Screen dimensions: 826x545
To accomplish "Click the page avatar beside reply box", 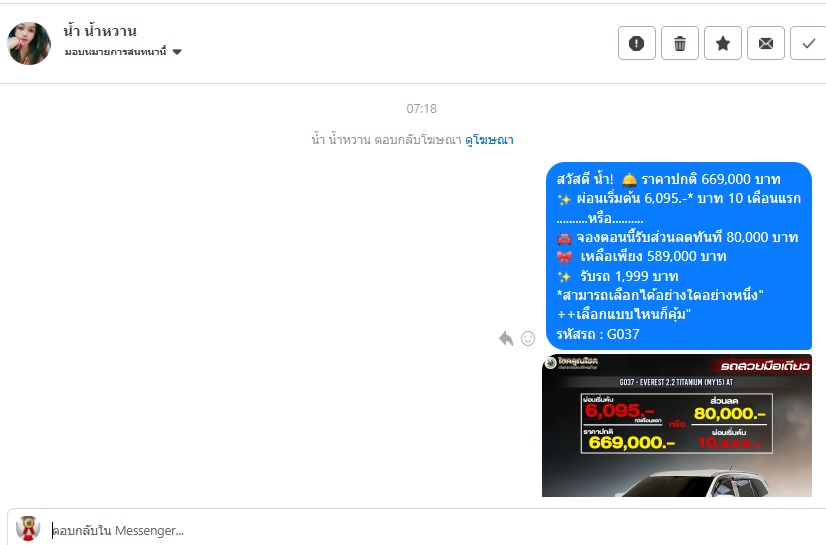I will (28, 528).
